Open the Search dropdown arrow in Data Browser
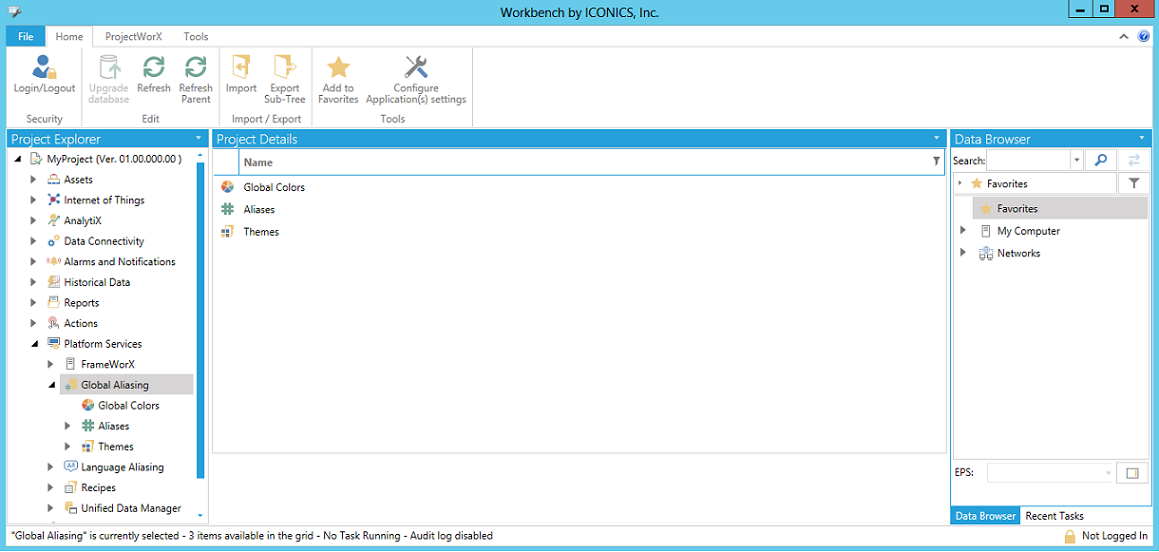 (1076, 160)
